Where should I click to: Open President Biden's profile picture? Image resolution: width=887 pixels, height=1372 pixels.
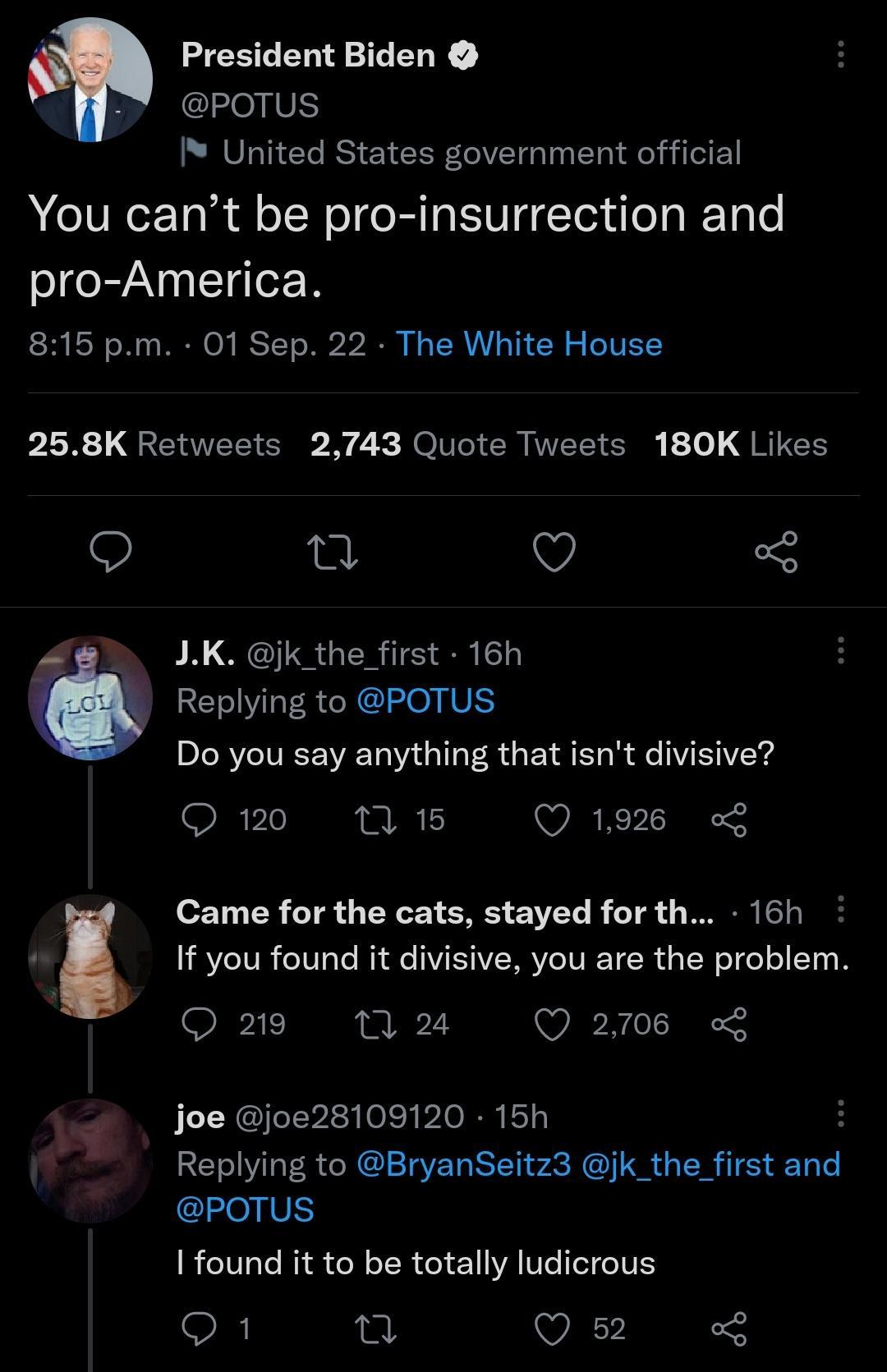tap(90, 80)
